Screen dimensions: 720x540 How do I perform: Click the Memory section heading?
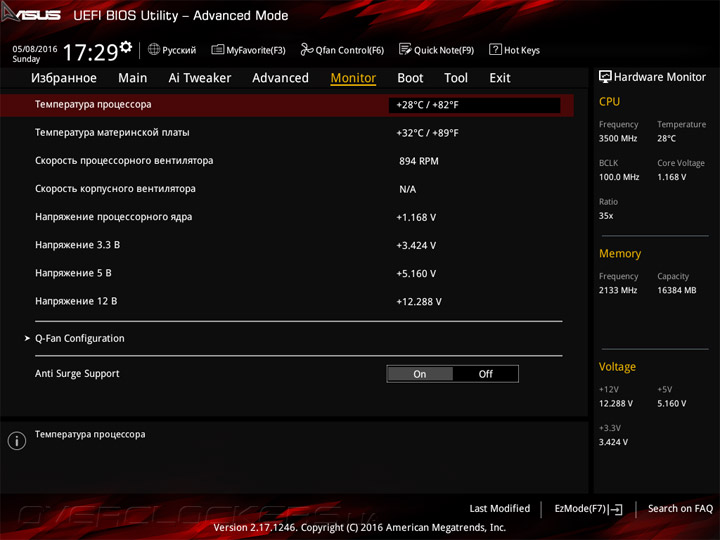point(620,253)
